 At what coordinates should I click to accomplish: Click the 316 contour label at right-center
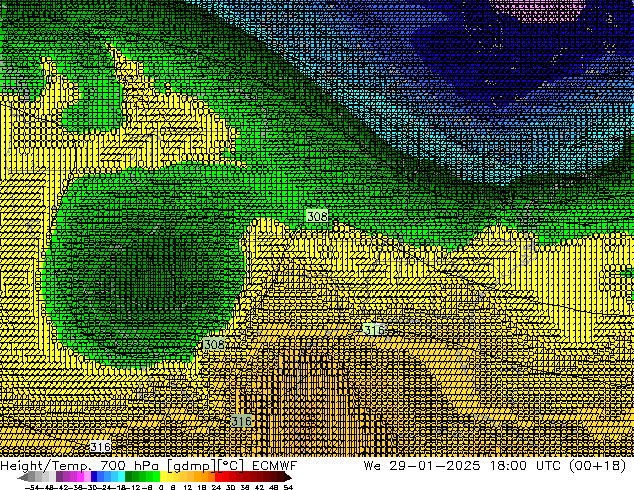click(x=374, y=330)
